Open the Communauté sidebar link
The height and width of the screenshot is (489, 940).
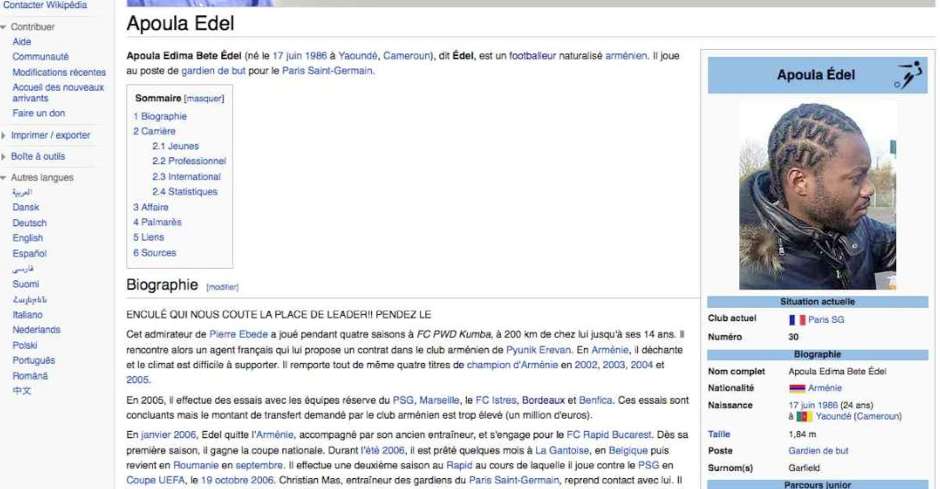40,57
